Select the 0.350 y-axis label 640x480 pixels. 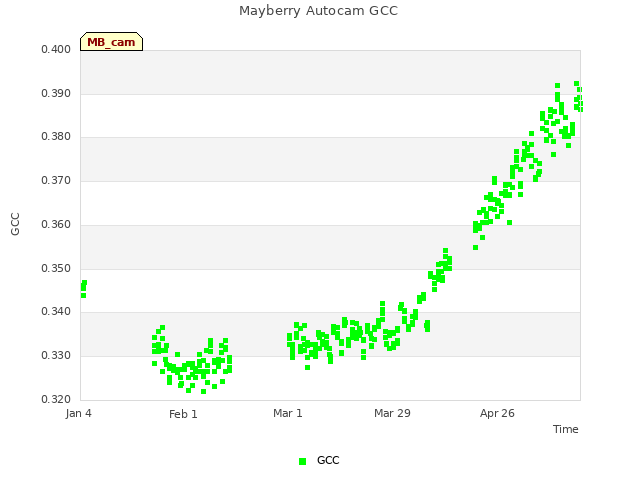coord(56,269)
